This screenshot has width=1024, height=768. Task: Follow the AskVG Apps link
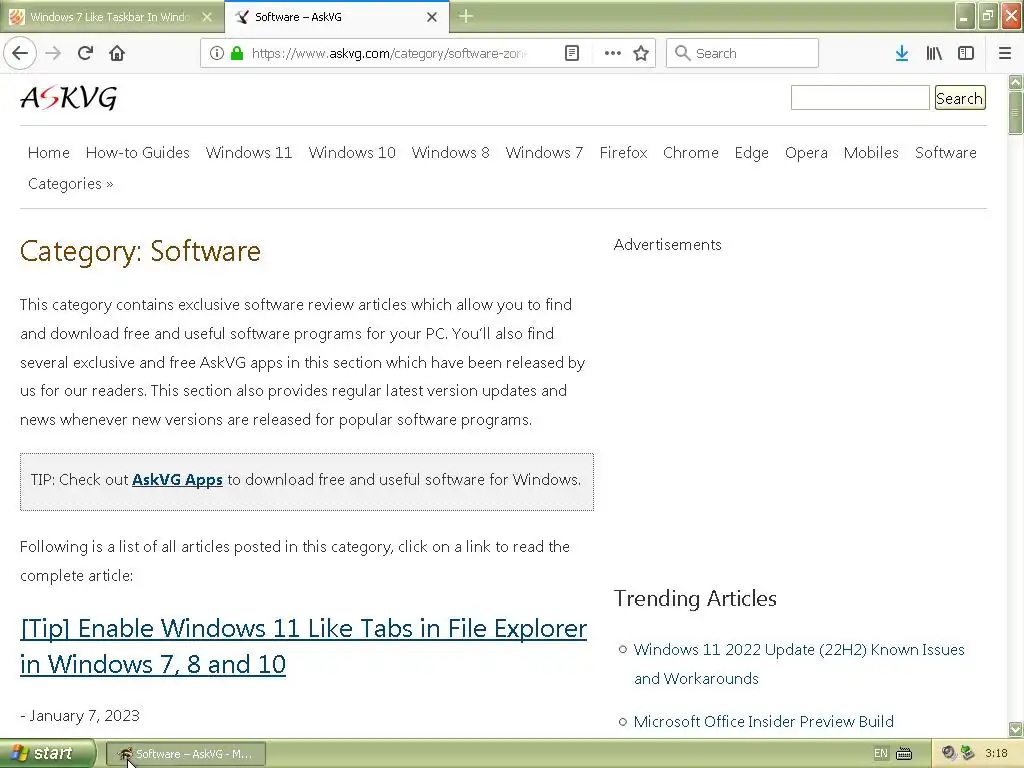pos(177,479)
